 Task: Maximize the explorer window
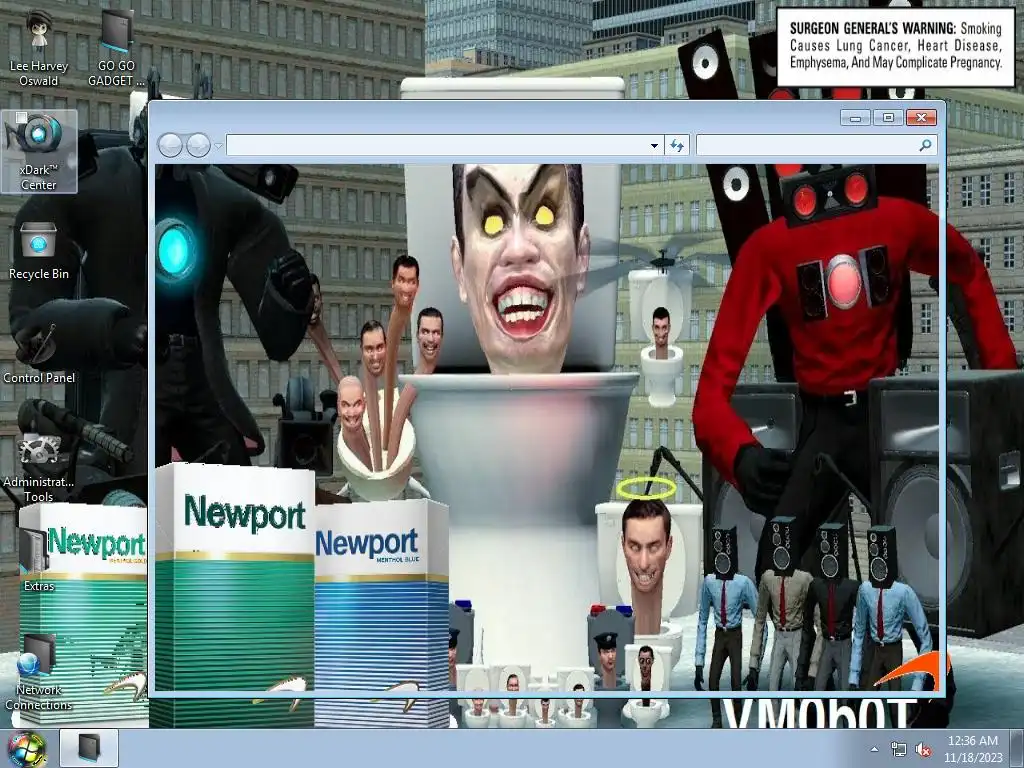[888, 118]
